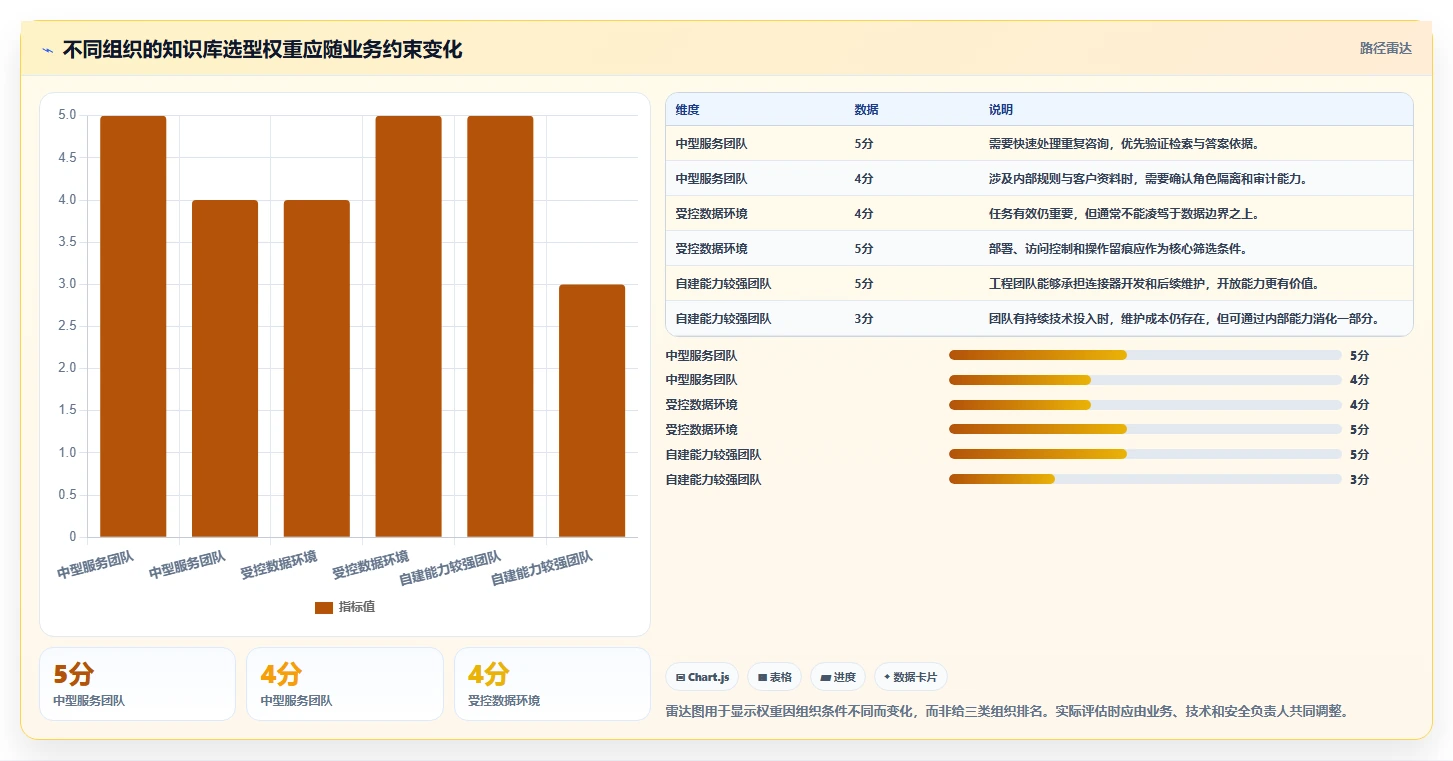Image resolution: width=1453 pixels, height=761 pixels.
Task: Click the 自建能力较强团队 progress bar showing 5分
Action: pyautogui.click(x=1145, y=455)
